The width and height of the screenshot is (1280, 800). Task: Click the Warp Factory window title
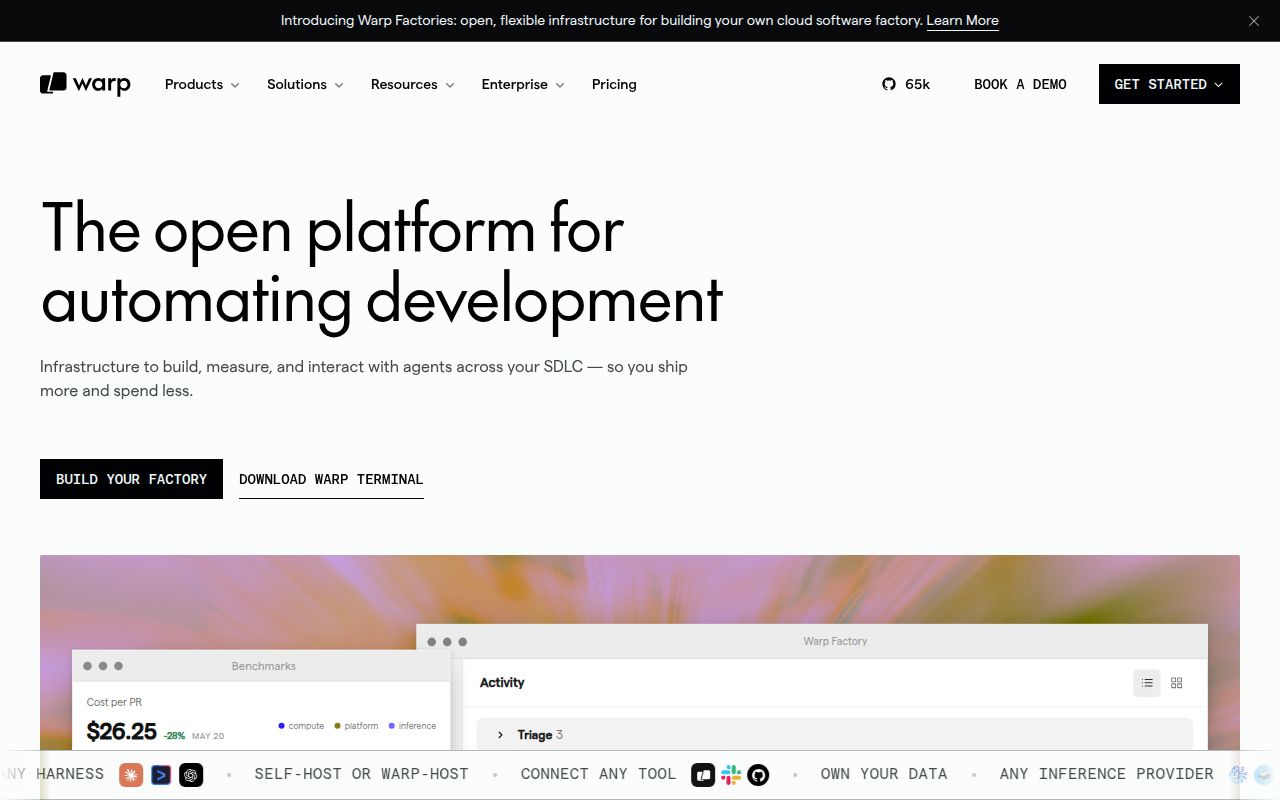835,641
